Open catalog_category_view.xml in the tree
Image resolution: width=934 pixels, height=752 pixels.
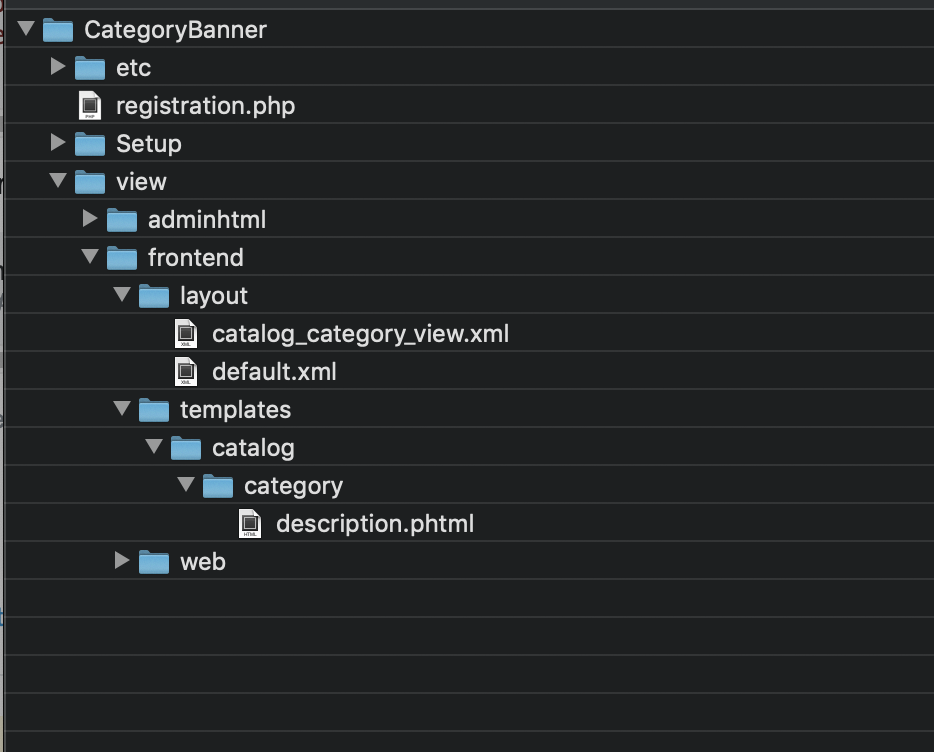[361, 333]
